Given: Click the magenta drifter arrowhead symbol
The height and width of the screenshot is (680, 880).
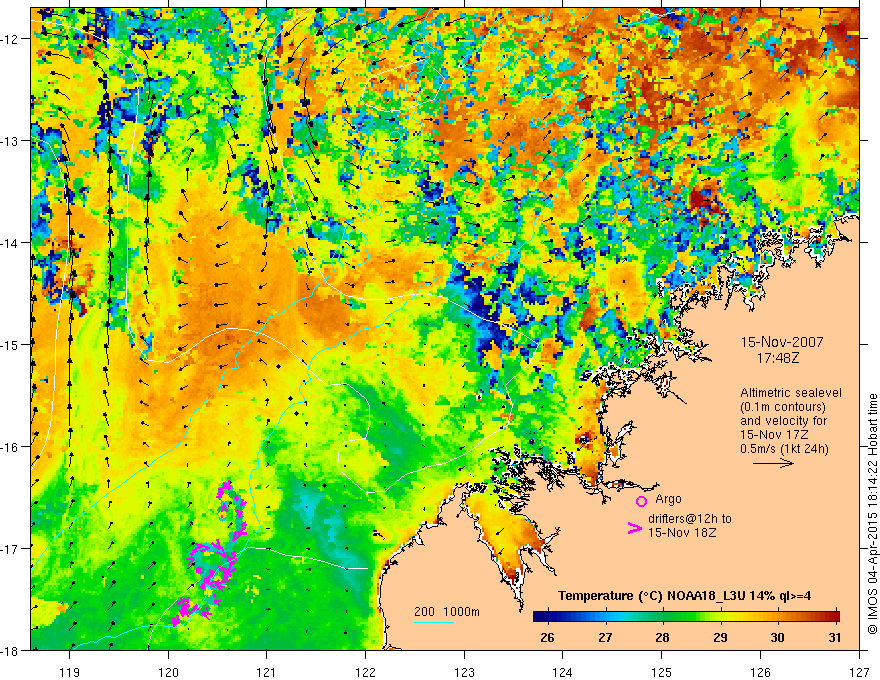Looking at the screenshot, I should click(634, 528).
